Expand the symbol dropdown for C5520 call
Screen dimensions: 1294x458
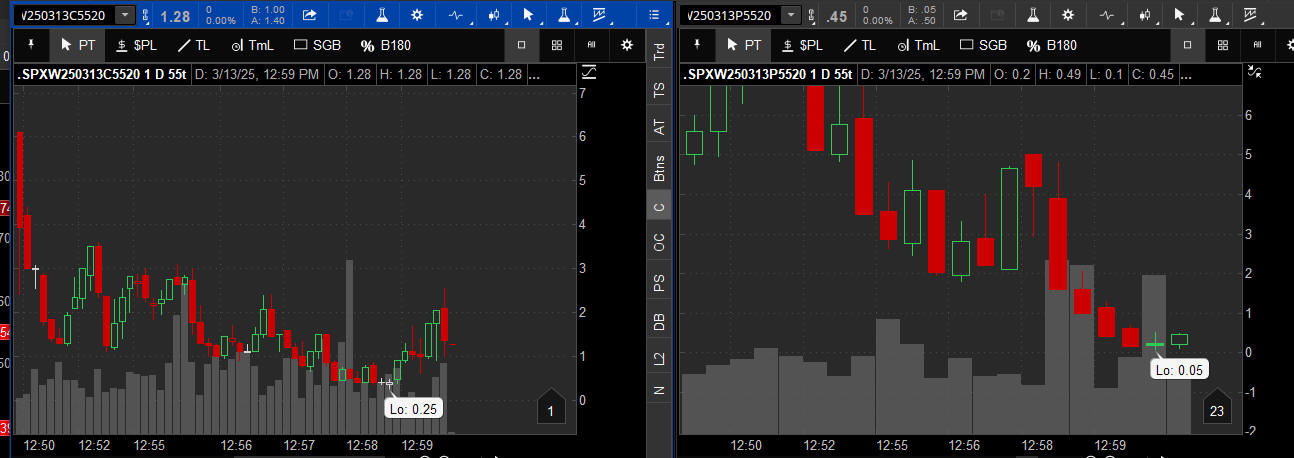124,15
